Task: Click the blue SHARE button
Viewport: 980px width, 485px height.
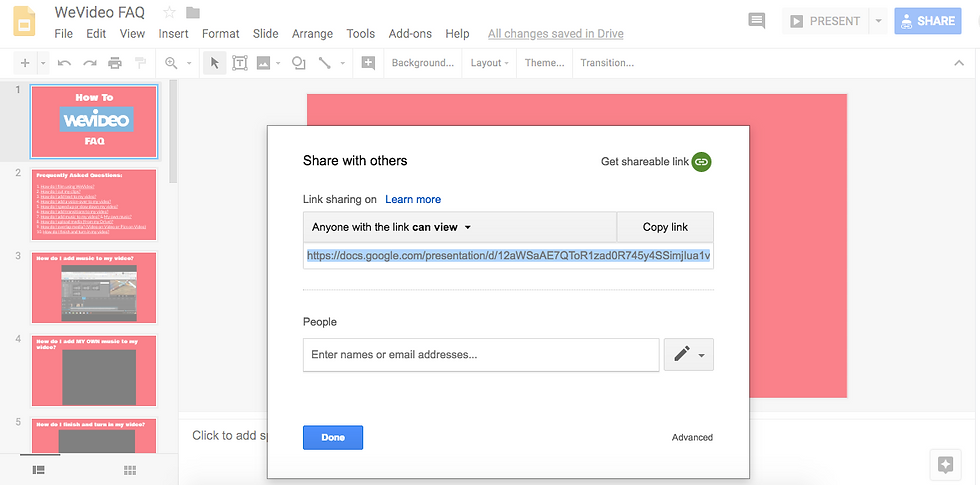Action: [928, 21]
